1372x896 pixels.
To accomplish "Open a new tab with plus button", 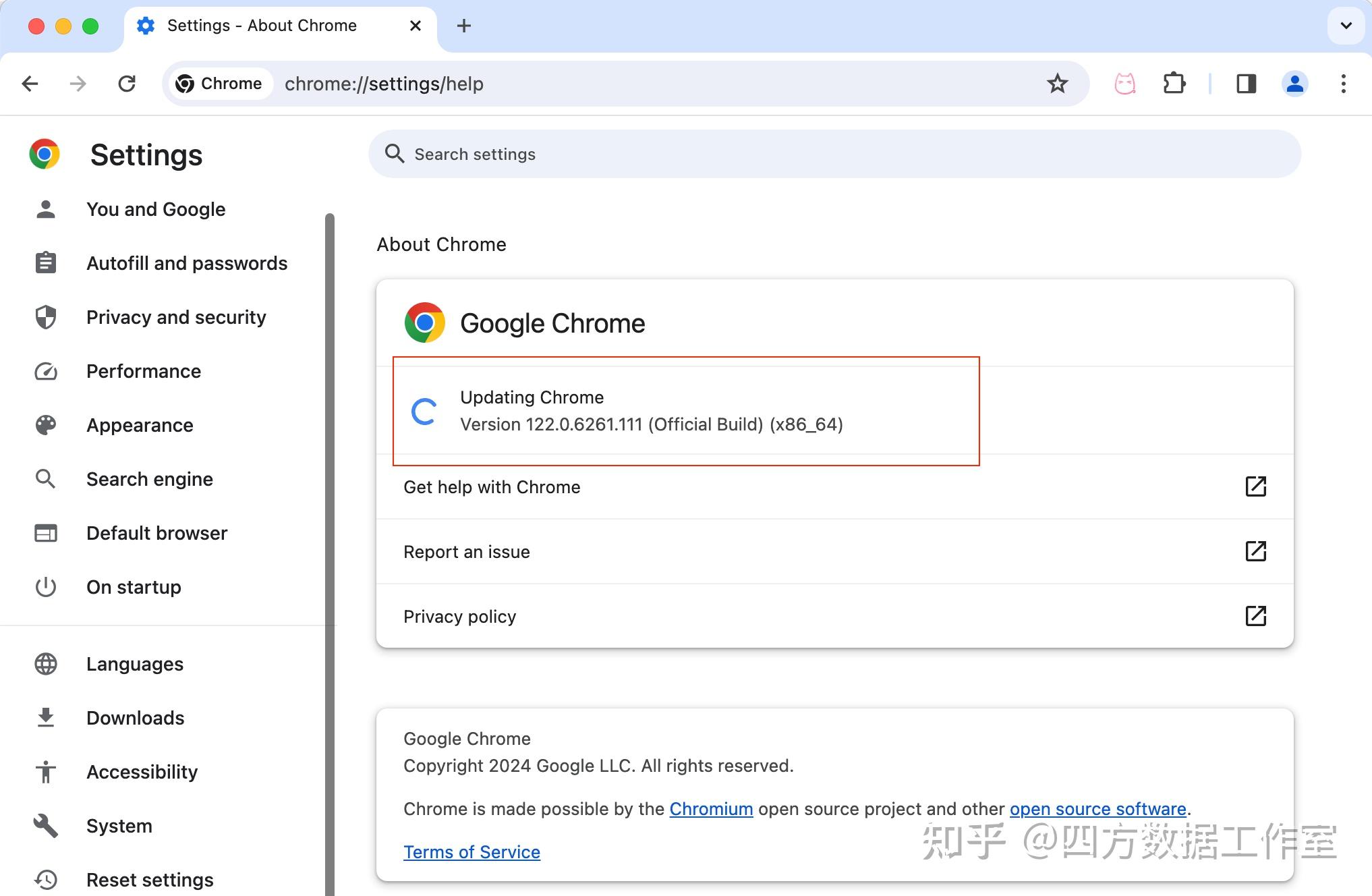I will tap(463, 26).
